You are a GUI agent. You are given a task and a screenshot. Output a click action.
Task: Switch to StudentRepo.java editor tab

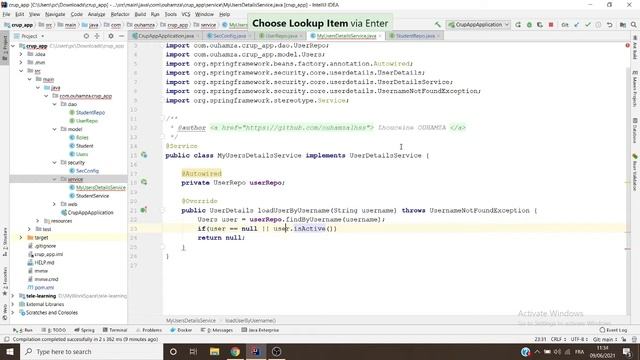(415, 36)
